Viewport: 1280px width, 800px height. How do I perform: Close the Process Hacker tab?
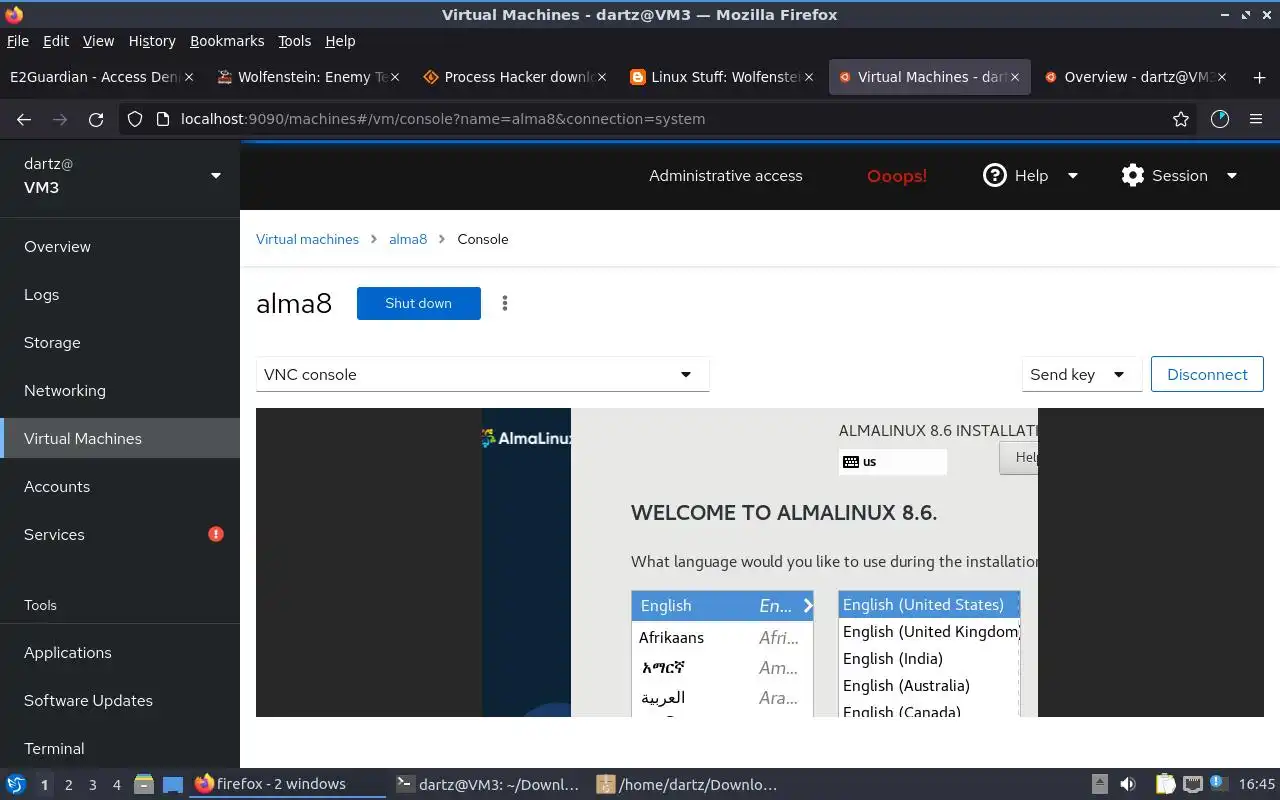[601, 77]
